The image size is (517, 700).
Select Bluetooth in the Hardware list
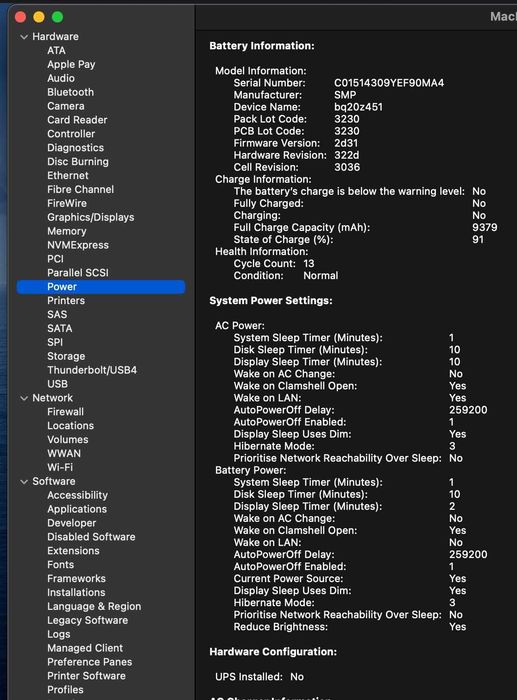pyautogui.click(x=71, y=92)
